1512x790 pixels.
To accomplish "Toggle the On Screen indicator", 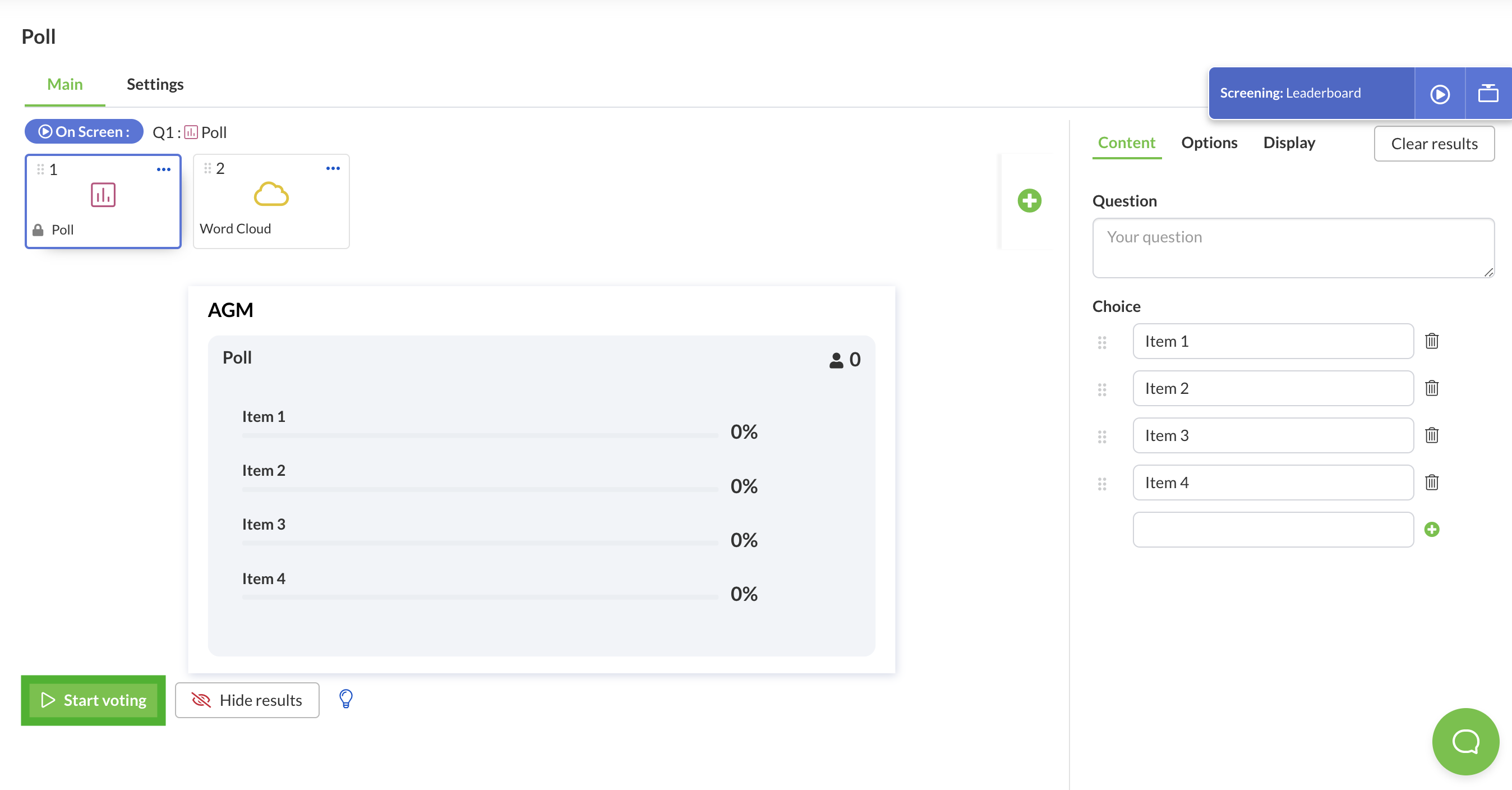I will pyautogui.click(x=84, y=131).
